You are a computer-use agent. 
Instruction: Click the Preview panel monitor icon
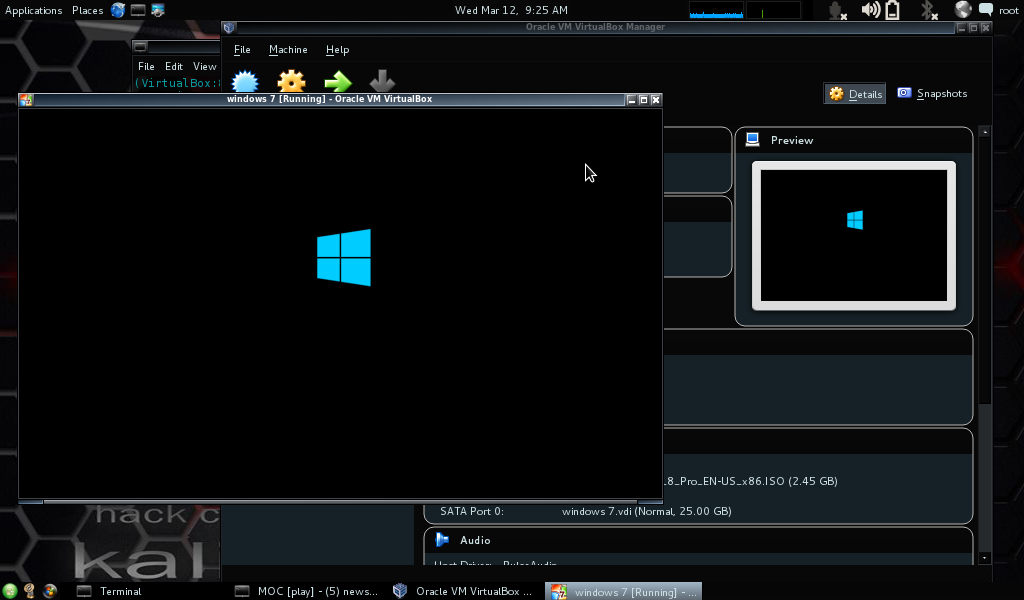click(752, 140)
